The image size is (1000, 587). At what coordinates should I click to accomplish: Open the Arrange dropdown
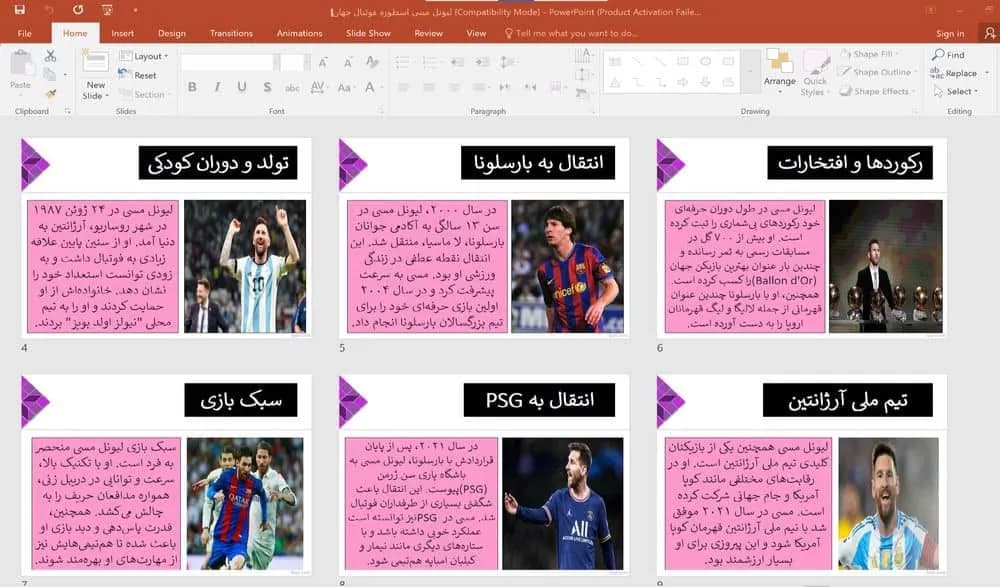point(779,71)
